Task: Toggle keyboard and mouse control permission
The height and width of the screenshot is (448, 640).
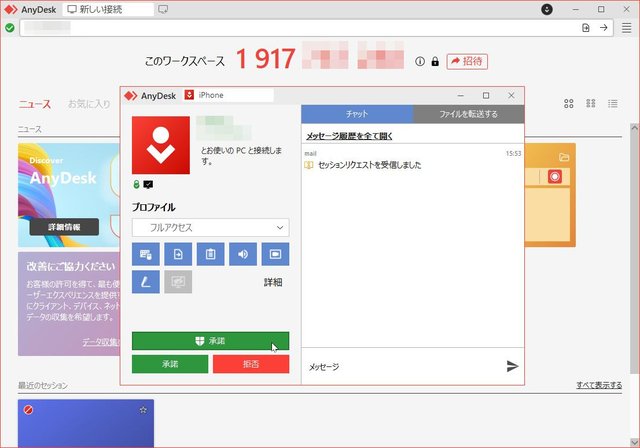Action: [x=146, y=254]
